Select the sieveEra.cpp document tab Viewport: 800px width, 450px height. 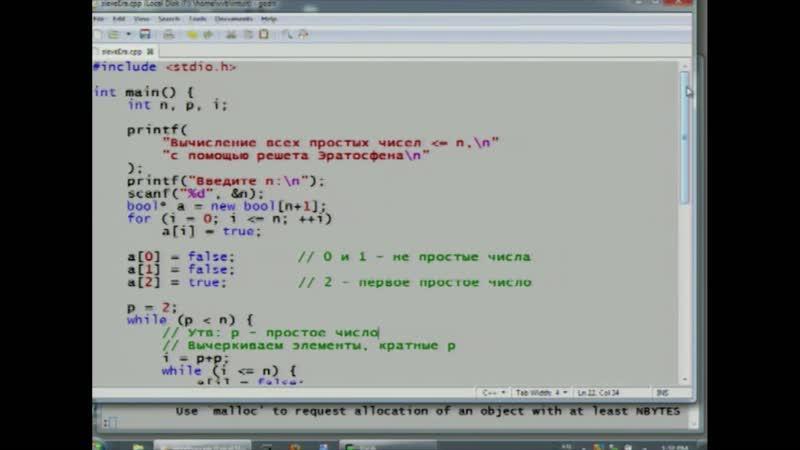pos(121,50)
